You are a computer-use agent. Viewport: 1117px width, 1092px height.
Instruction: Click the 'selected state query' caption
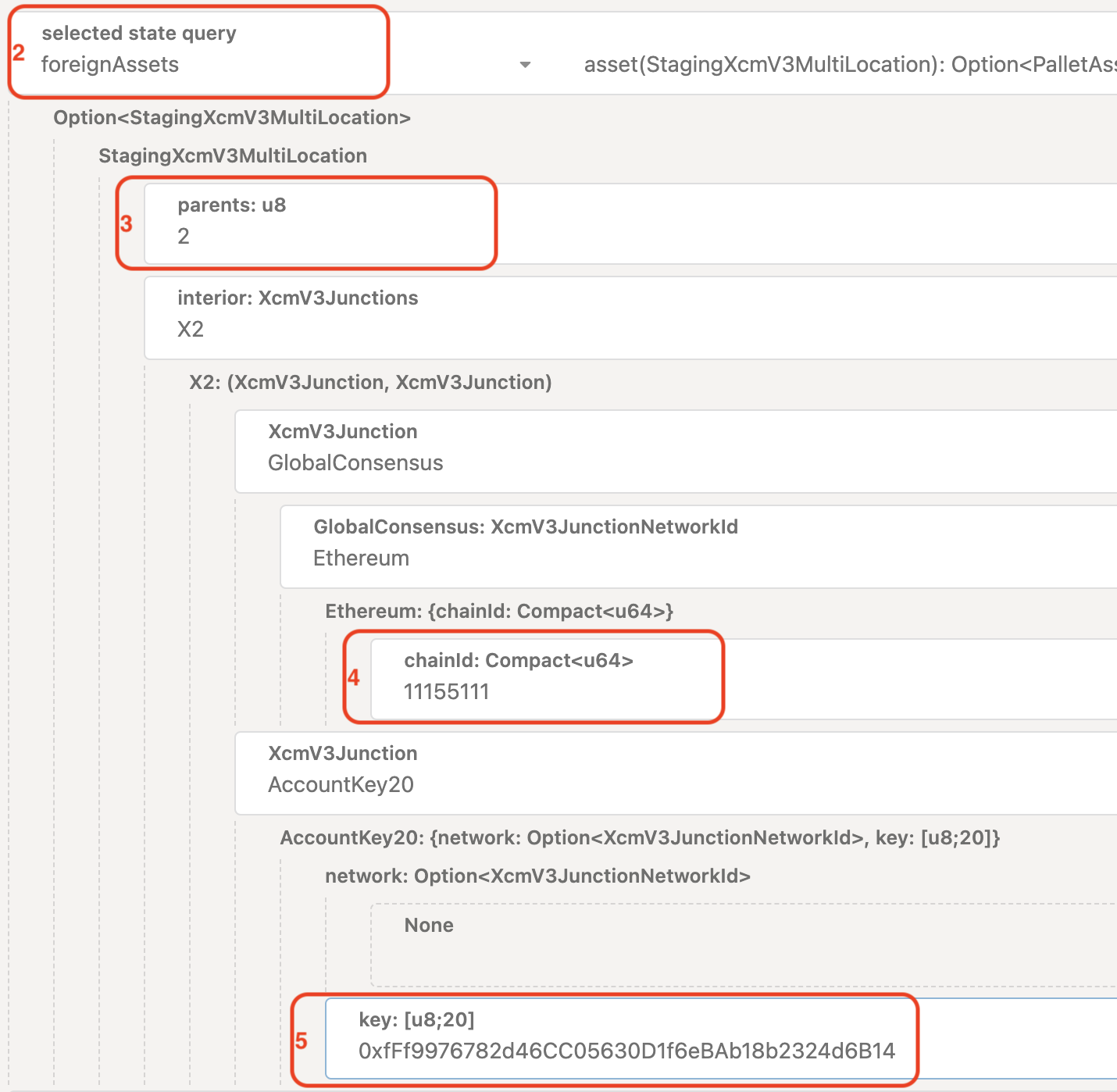click(x=139, y=33)
